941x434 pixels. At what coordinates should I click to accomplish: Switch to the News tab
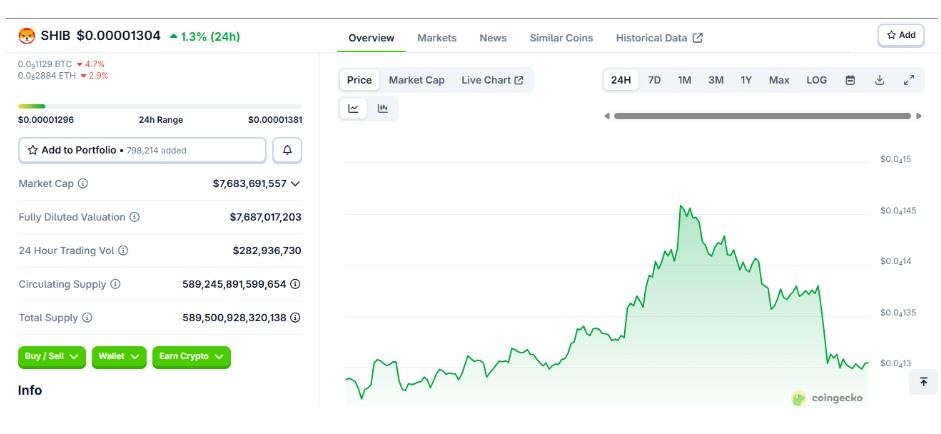493,38
